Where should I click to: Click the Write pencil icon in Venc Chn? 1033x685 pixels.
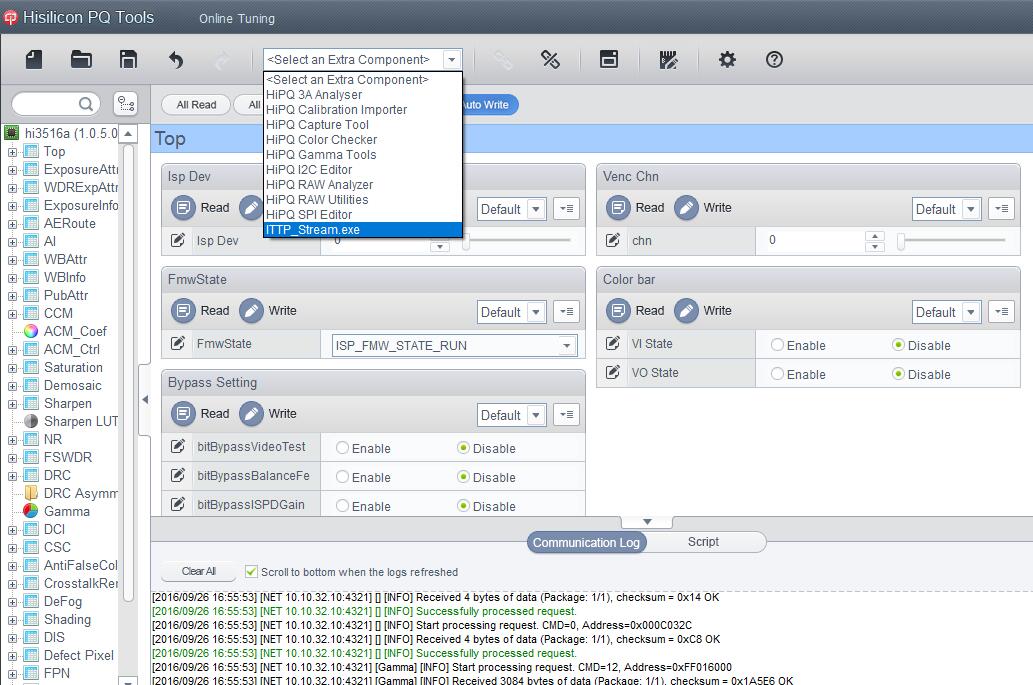click(686, 207)
